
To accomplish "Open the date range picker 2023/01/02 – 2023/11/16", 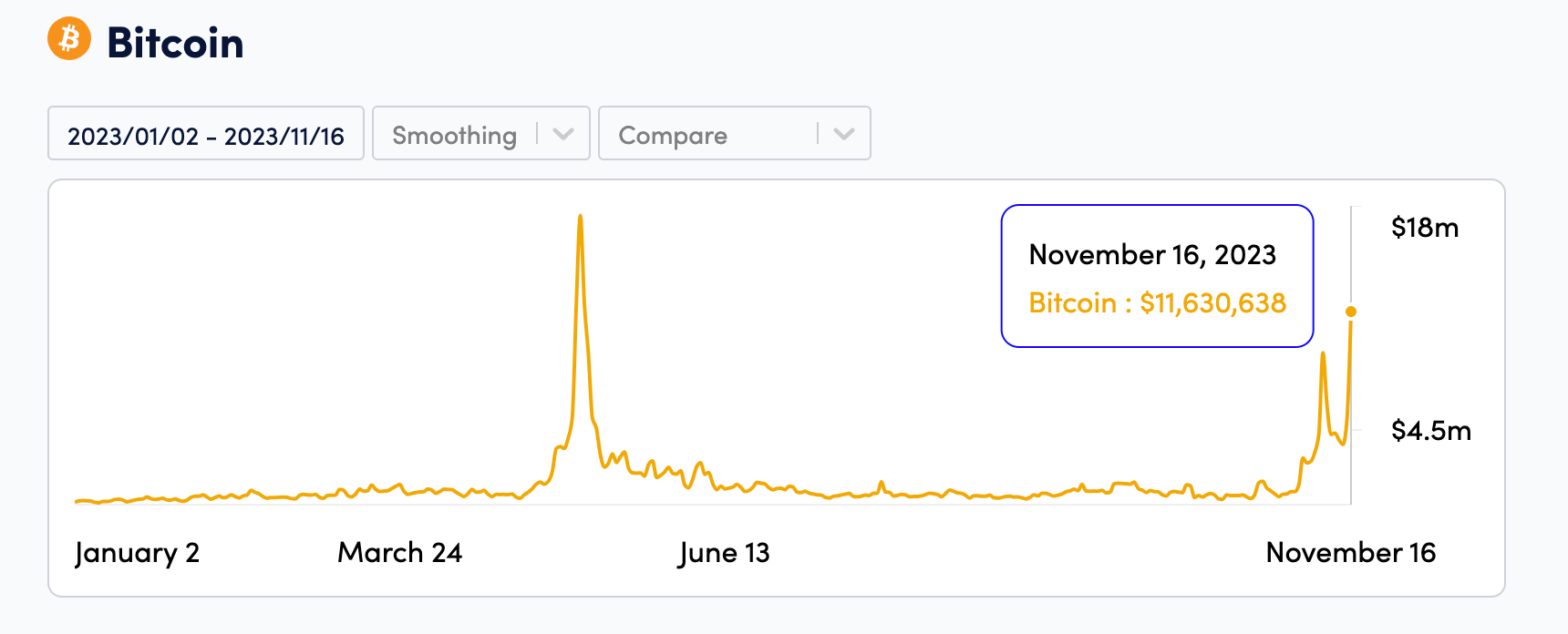I will coord(205,133).
